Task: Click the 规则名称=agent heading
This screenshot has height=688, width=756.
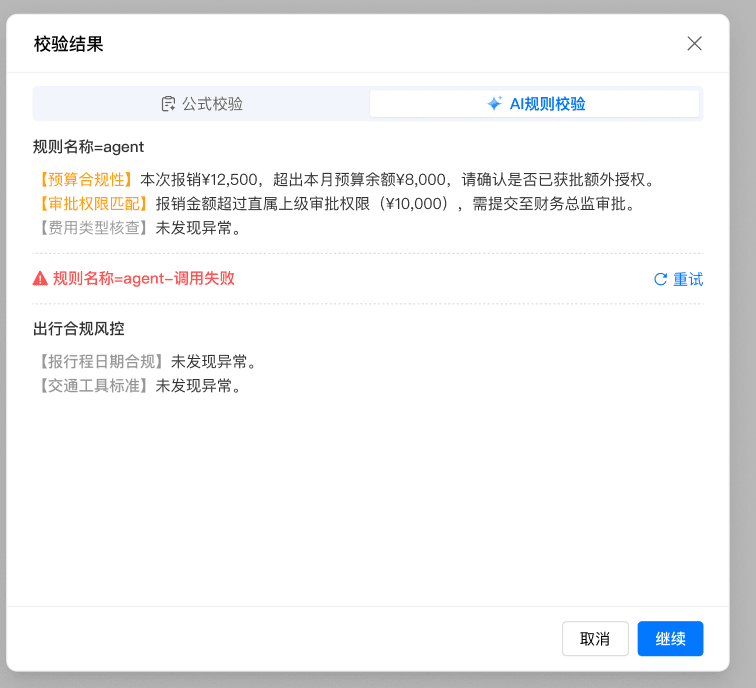Action: pos(88,147)
